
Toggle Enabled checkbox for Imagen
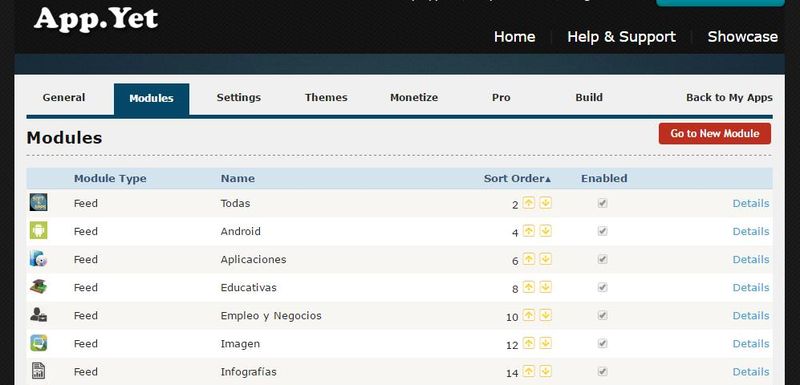pyautogui.click(x=603, y=343)
